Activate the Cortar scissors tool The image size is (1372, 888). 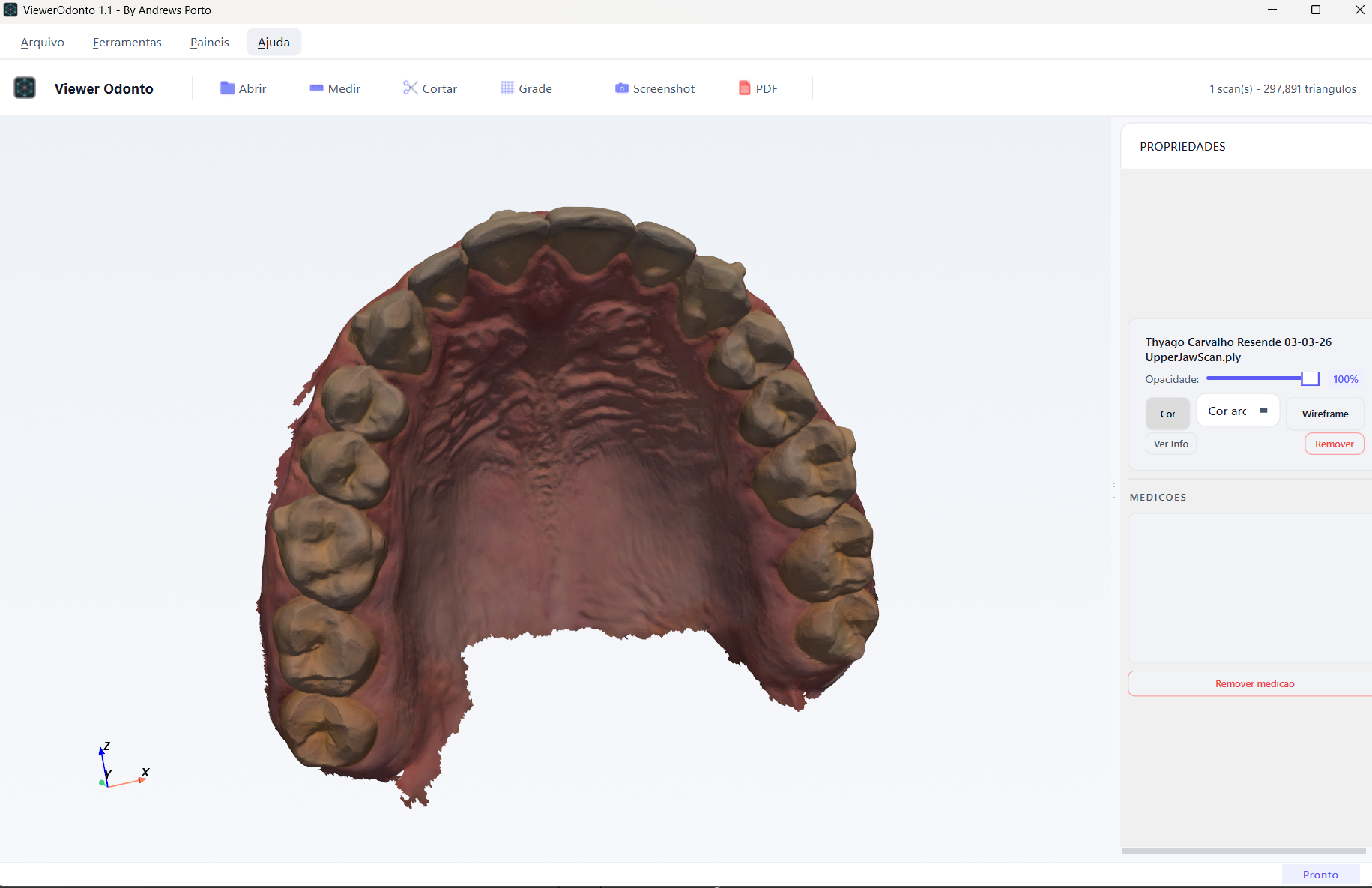(x=430, y=88)
